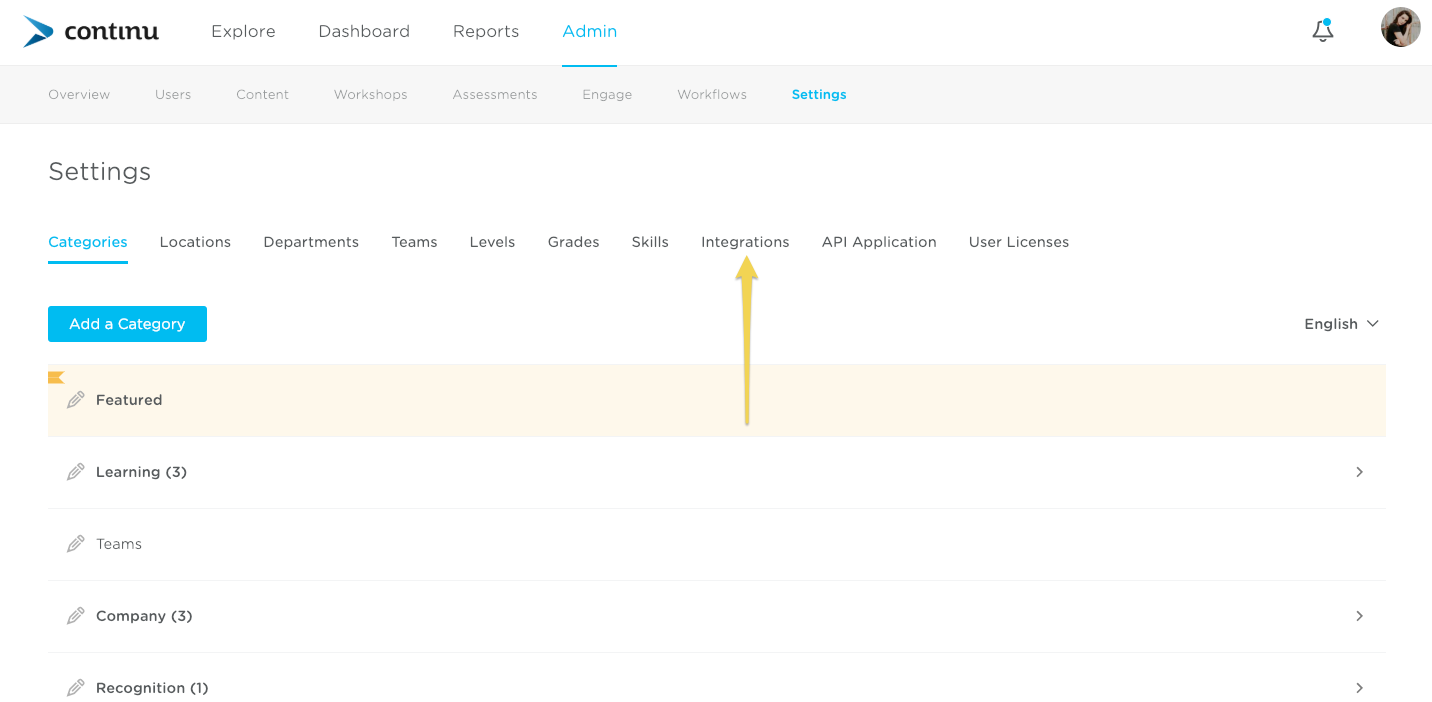Open the Reports top menu
1432x702 pixels.
click(486, 31)
